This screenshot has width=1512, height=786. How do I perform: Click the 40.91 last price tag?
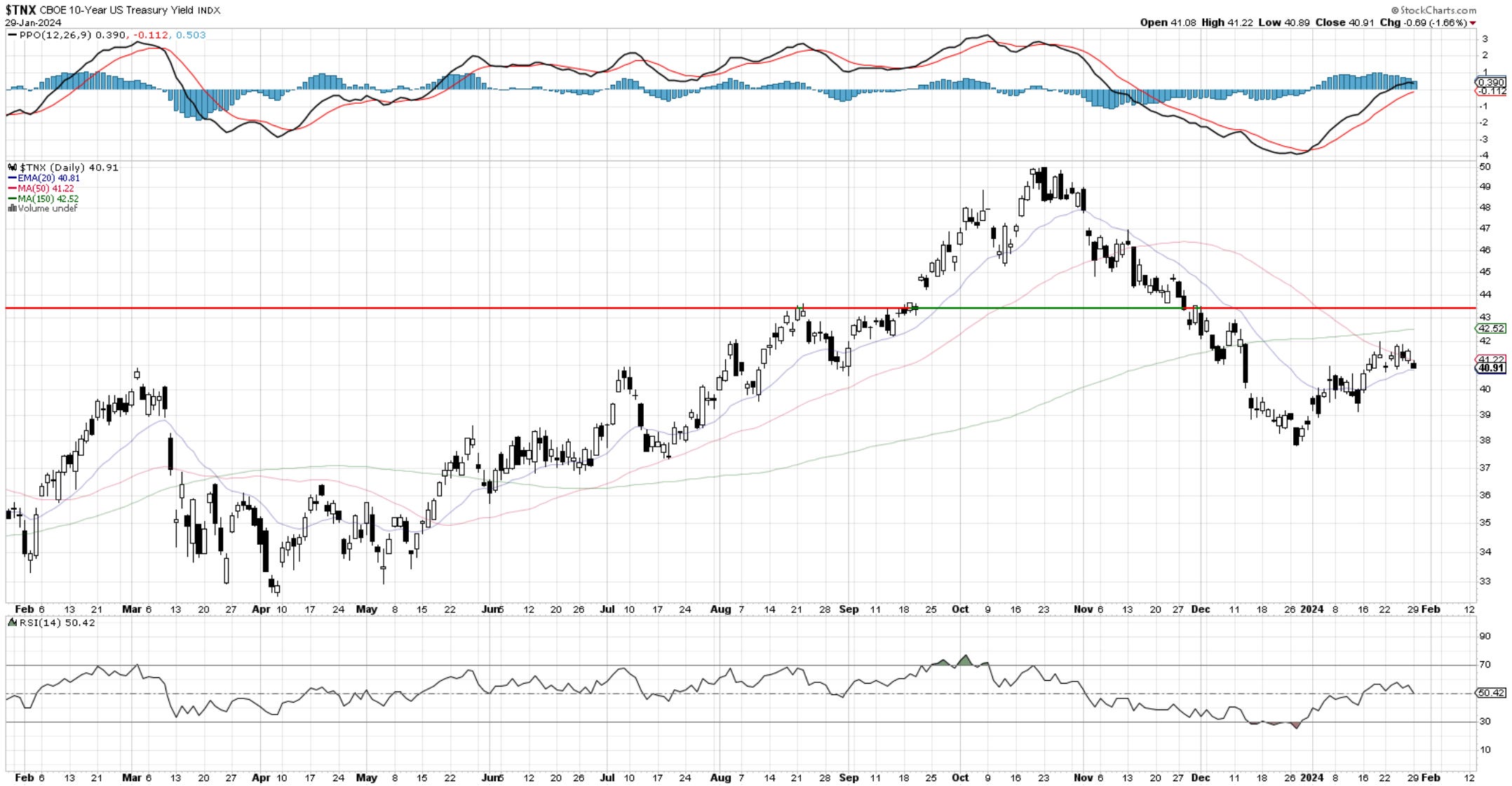click(1490, 368)
